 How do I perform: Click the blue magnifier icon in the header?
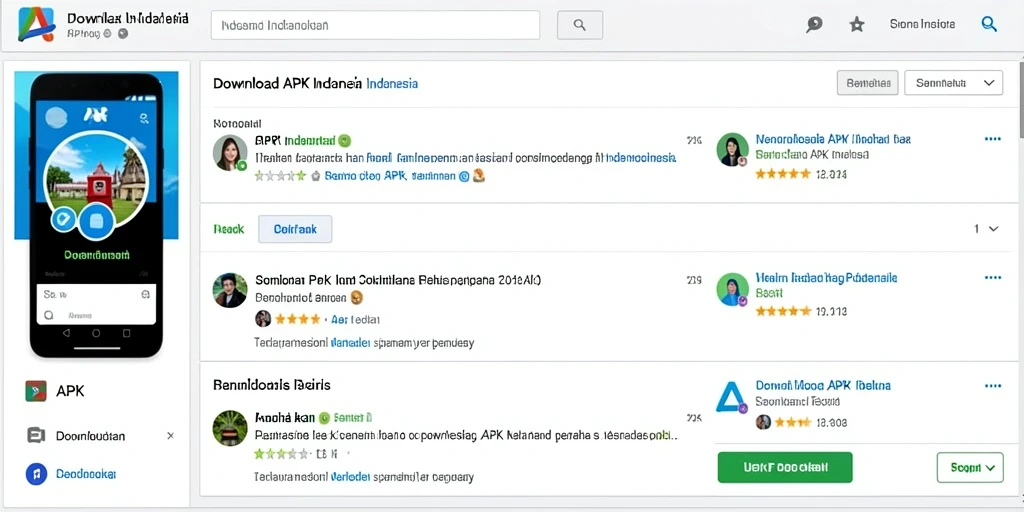pyautogui.click(x=989, y=24)
